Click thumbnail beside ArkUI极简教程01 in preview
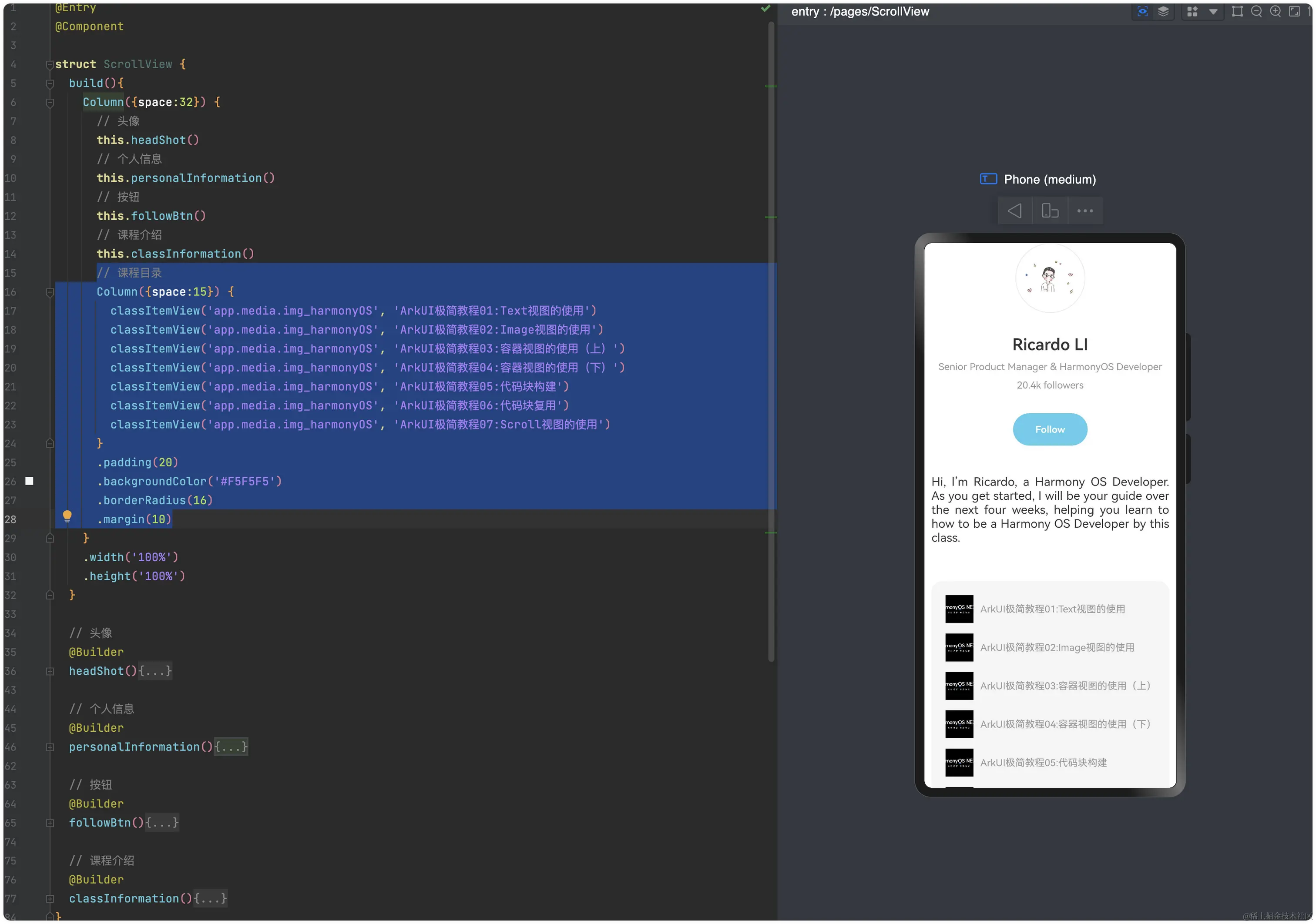 pos(959,609)
